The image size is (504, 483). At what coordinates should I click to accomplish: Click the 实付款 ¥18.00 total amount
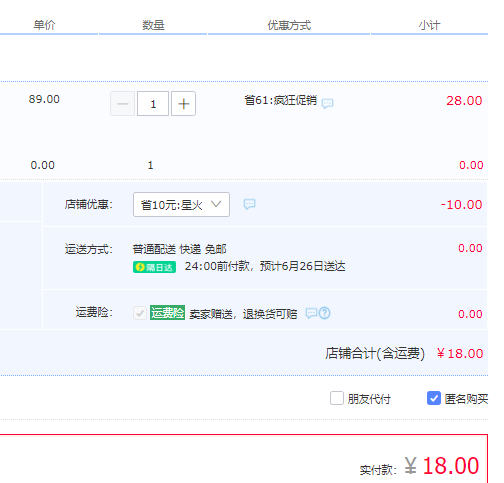[x=442, y=465]
